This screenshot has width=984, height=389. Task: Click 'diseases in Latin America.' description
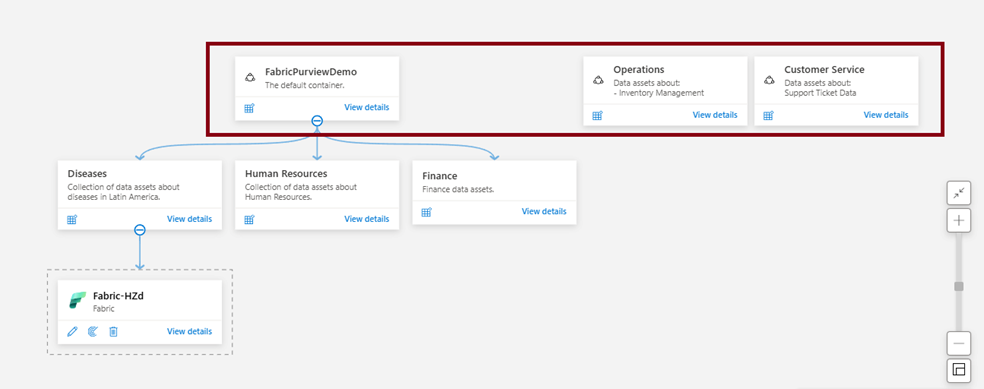pos(114,197)
